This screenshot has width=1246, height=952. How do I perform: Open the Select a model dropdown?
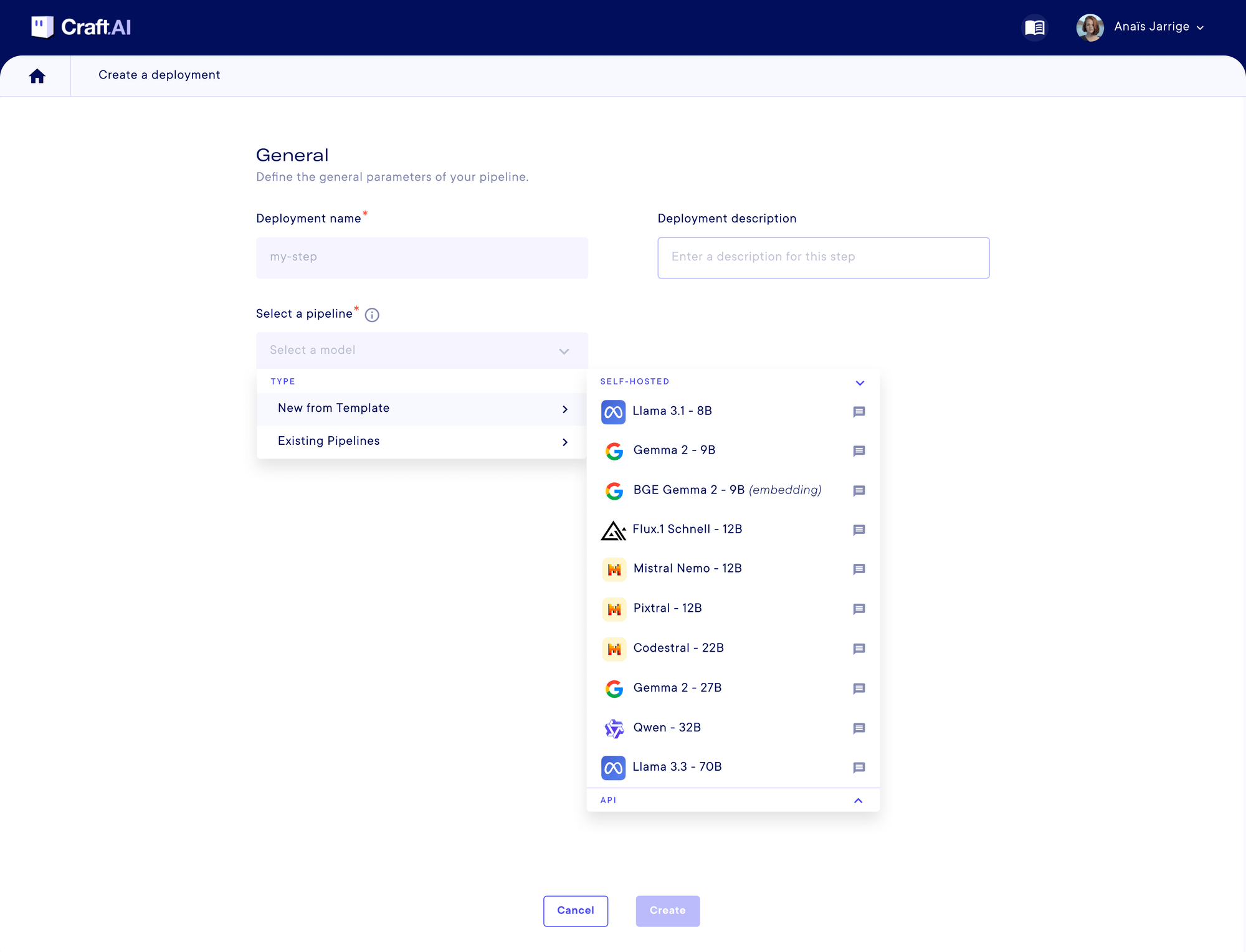pos(422,351)
